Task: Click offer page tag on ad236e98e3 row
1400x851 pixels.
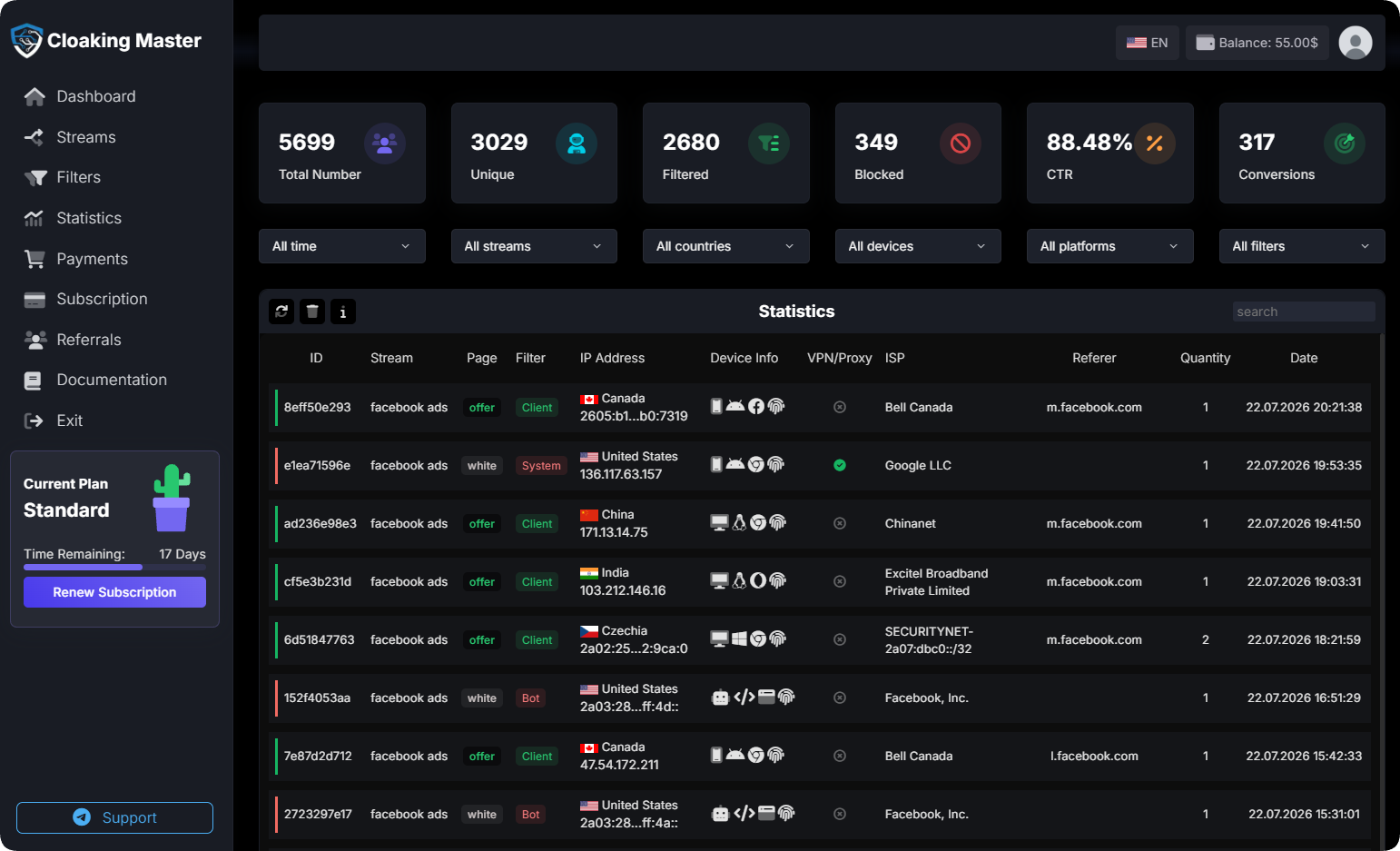Action: tap(482, 524)
